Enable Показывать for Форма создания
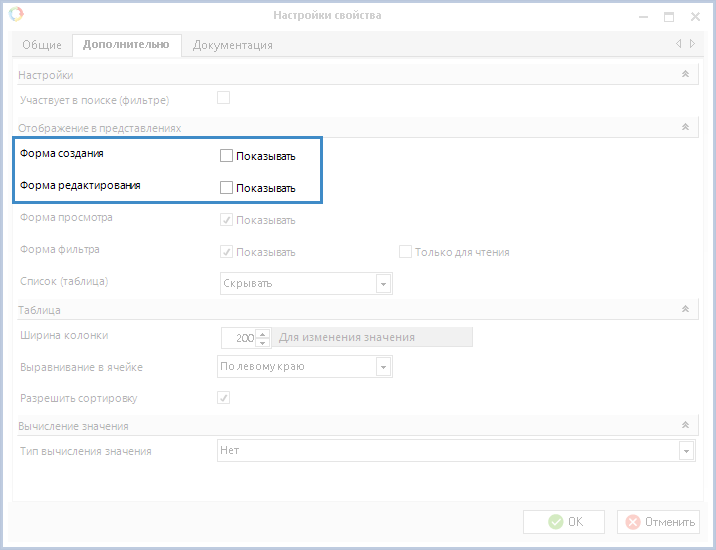The image size is (716, 550). pyautogui.click(x=226, y=155)
